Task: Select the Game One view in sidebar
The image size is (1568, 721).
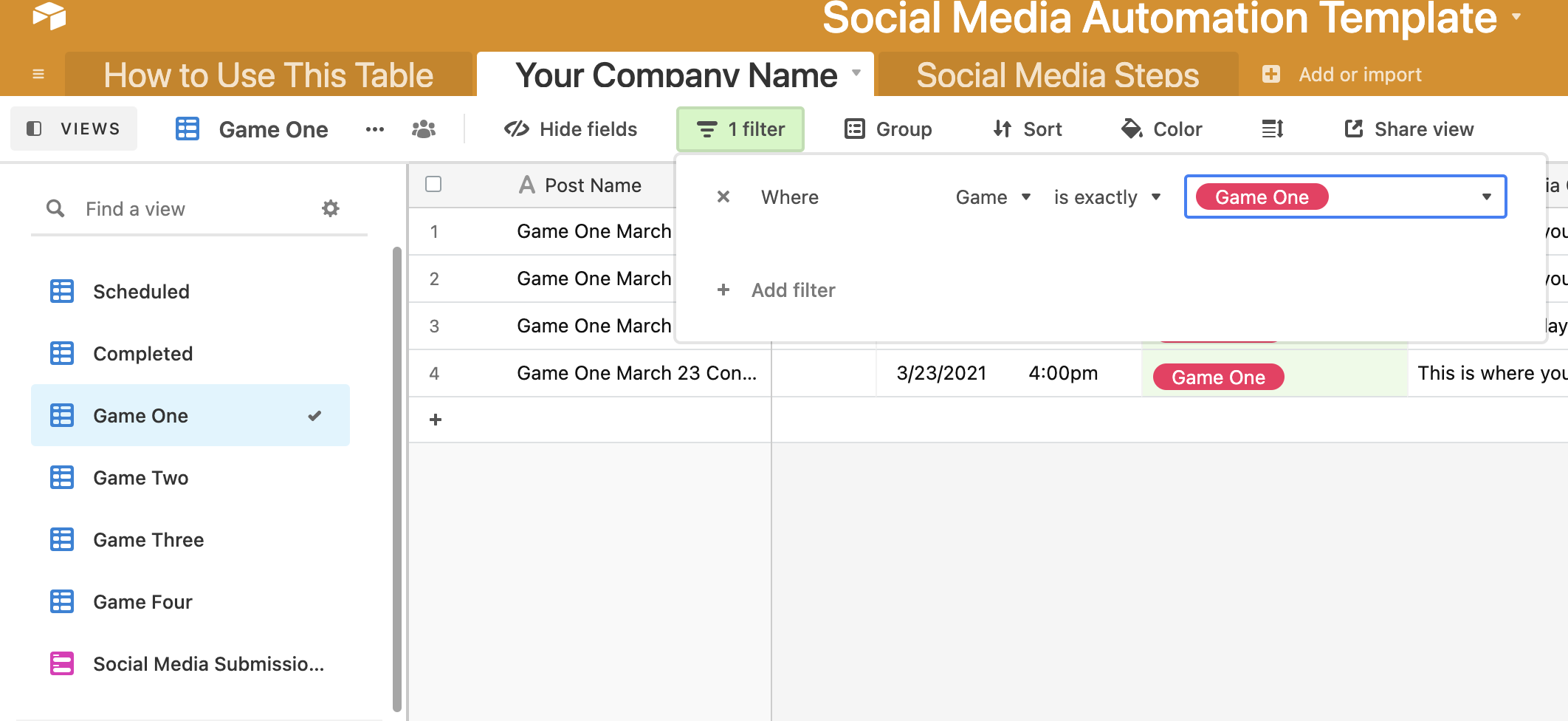Action: (190, 415)
